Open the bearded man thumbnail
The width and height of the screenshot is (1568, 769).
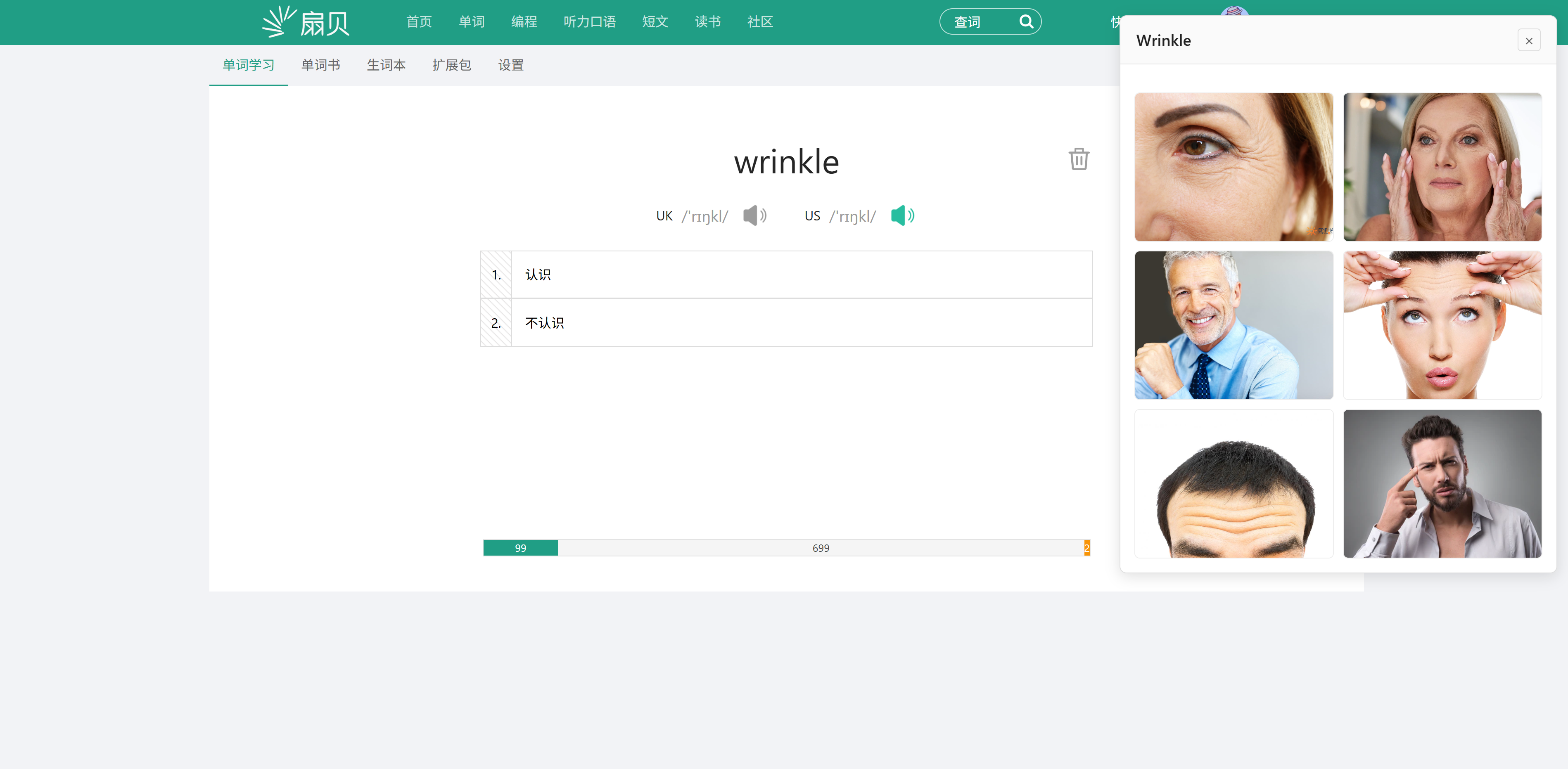coord(1441,483)
